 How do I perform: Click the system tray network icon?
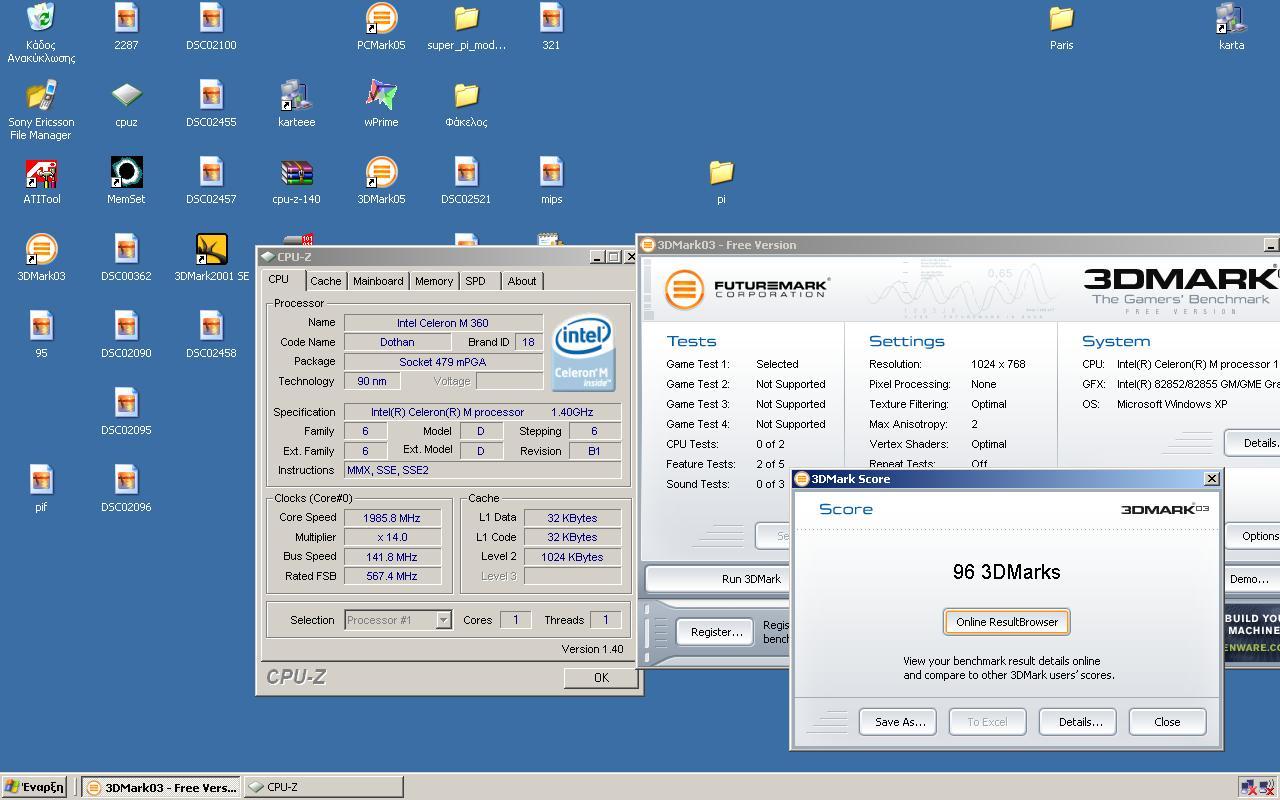[x=1250, y=788]
